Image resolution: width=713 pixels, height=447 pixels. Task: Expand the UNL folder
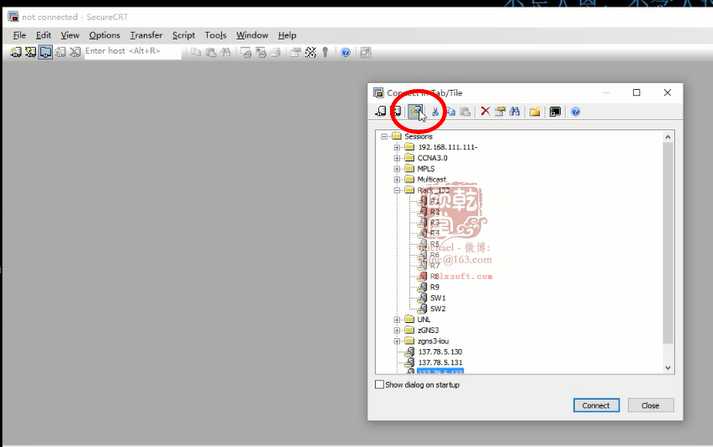[x=397, y=320]
